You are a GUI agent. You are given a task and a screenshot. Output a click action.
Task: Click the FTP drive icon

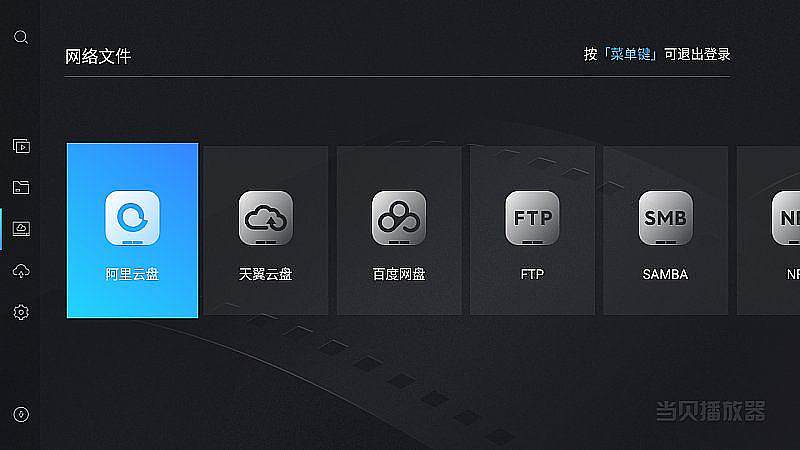tap(532, 218)
